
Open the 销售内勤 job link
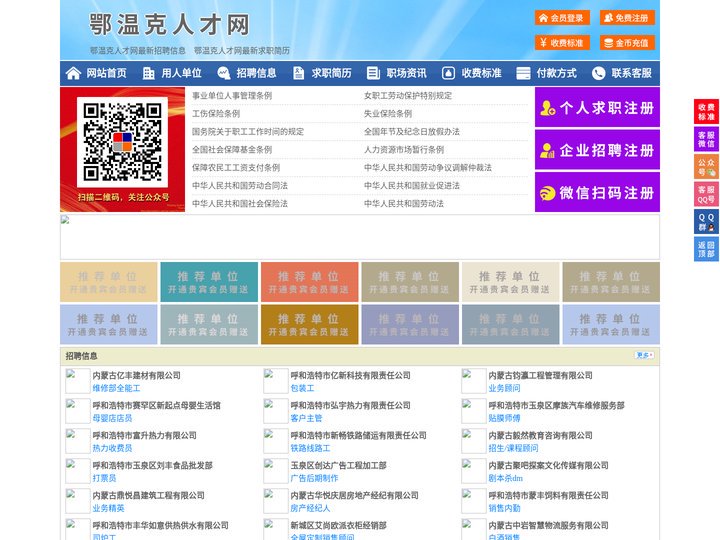point(504,508)
